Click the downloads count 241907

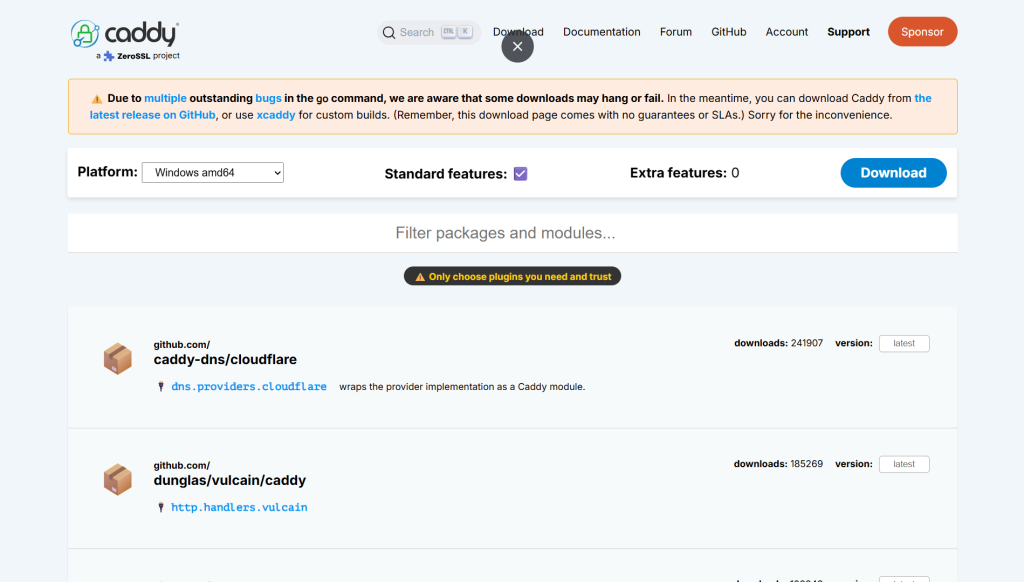(x=807, y=343)
